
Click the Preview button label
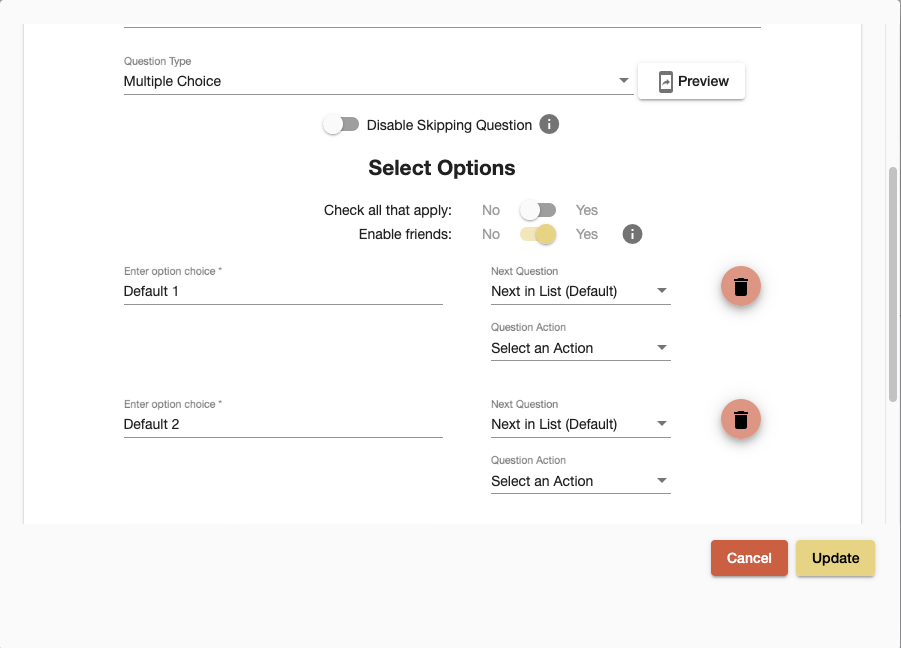(703, 82)
